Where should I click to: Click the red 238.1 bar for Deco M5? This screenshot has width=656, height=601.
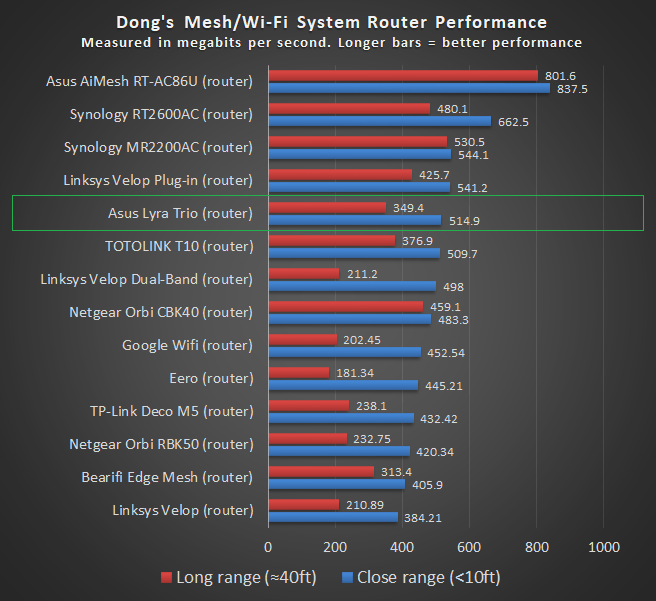(x=309, y=406)
